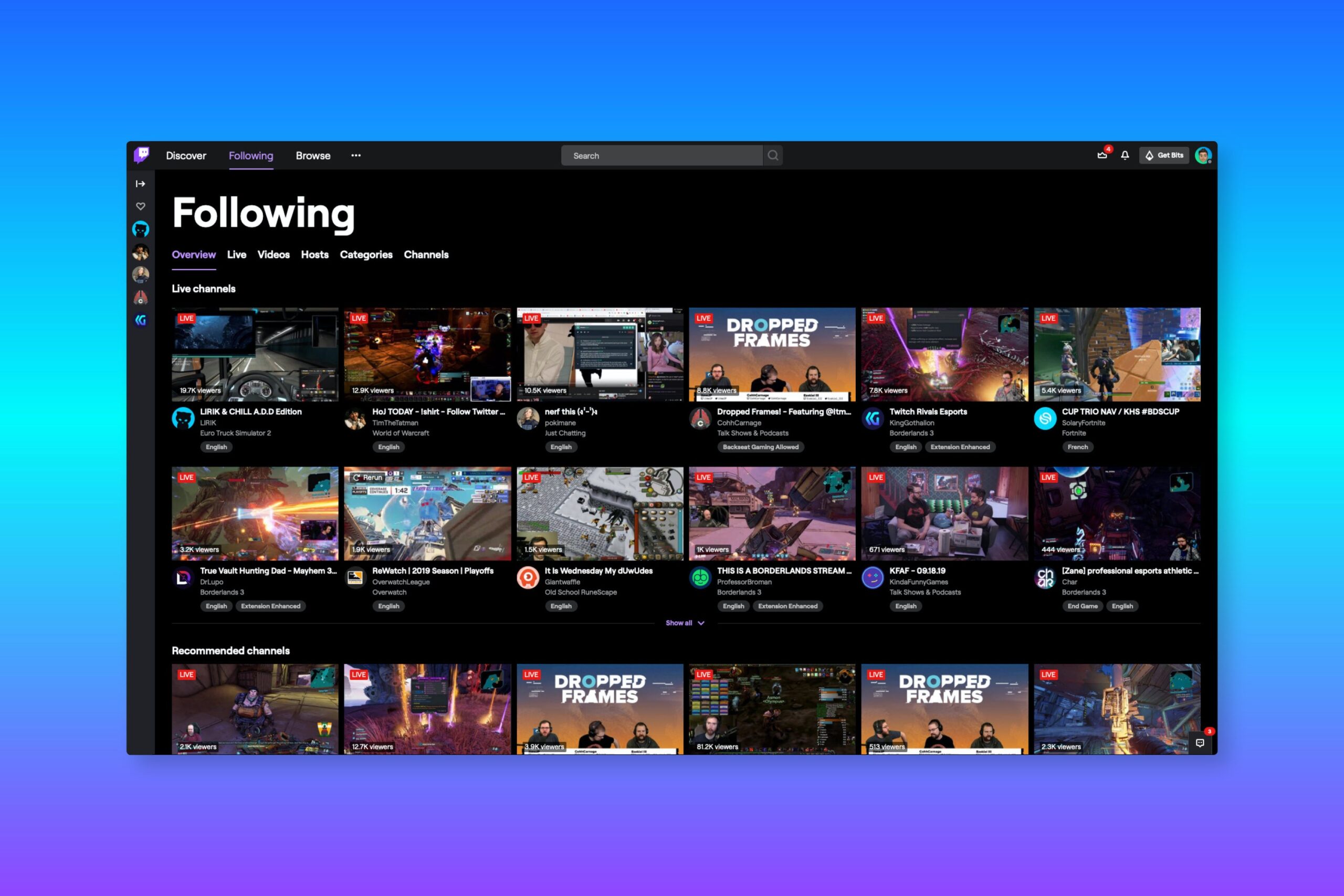This screenshot has height=896, width=1344.
Task: Open the Old School RuneScape category link
Action: (x=581, y=593)
